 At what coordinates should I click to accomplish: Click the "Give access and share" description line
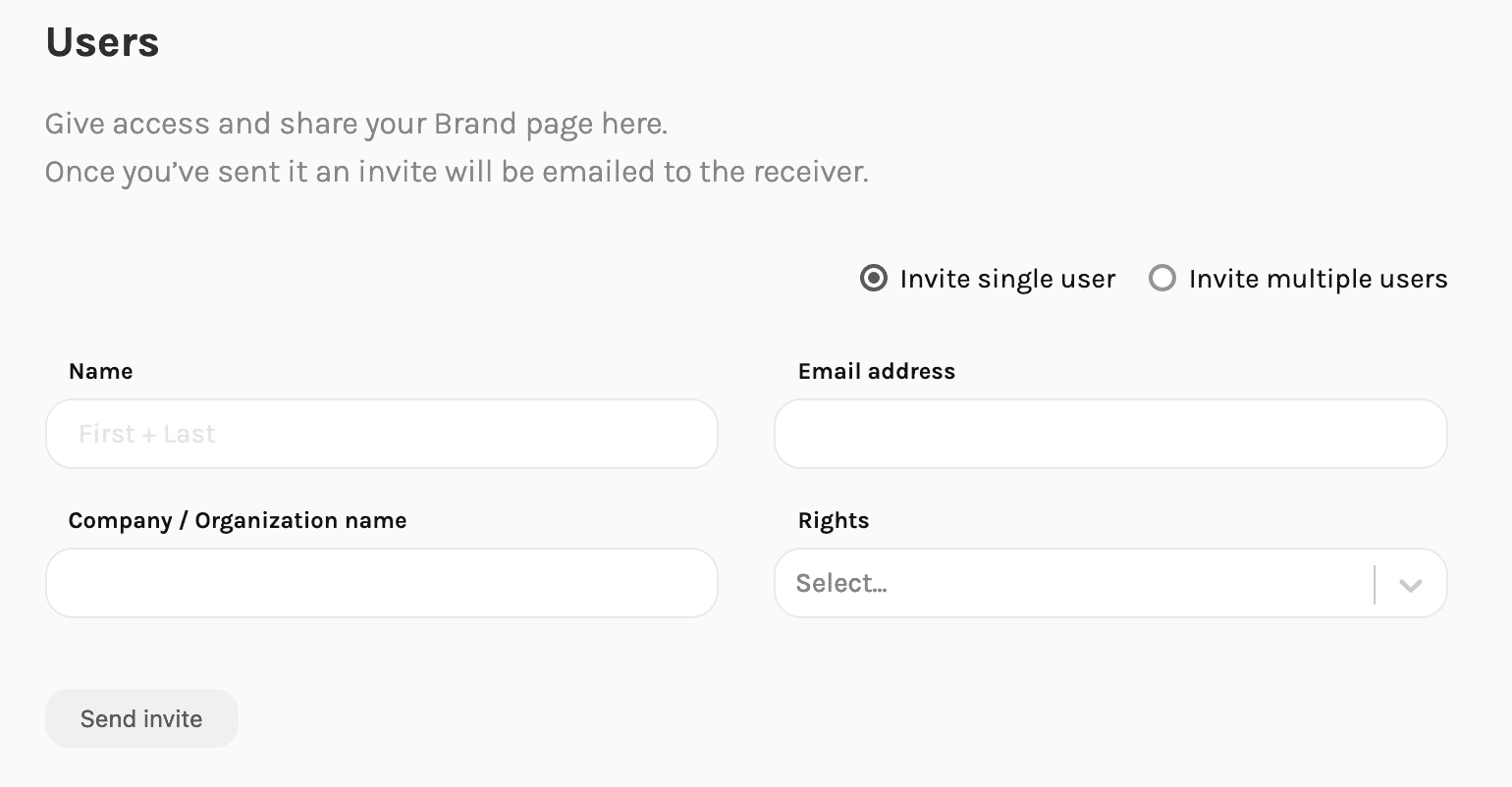(356, 125)
